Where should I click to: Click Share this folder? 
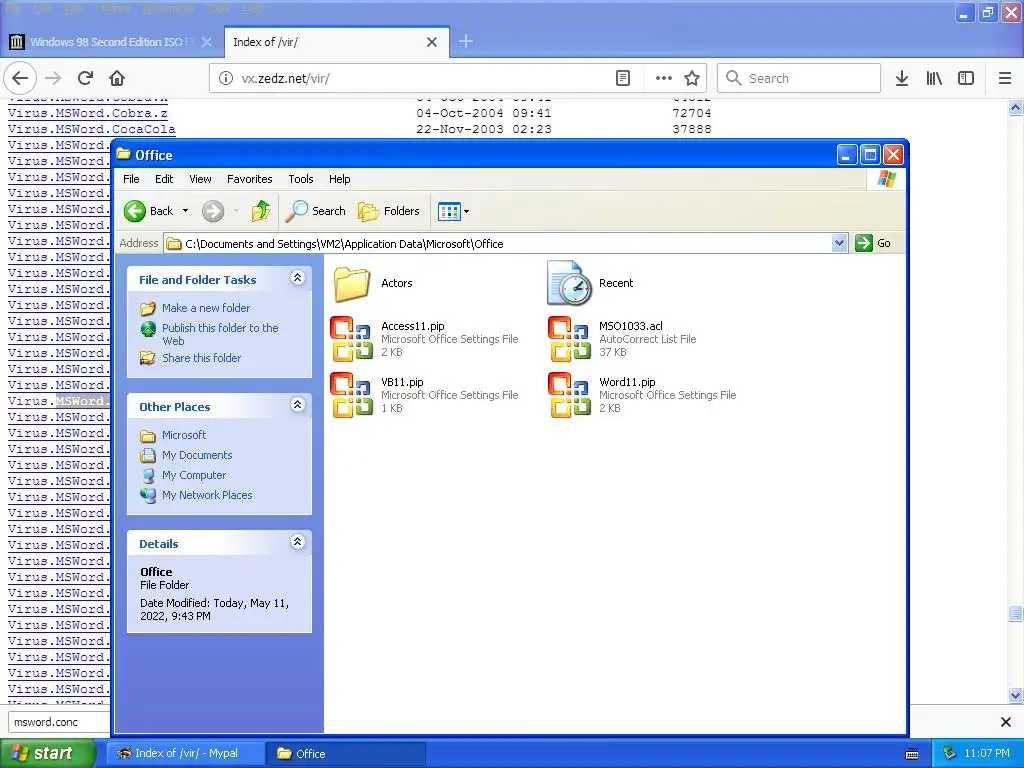pyautogui.click(x=201, y=358)
